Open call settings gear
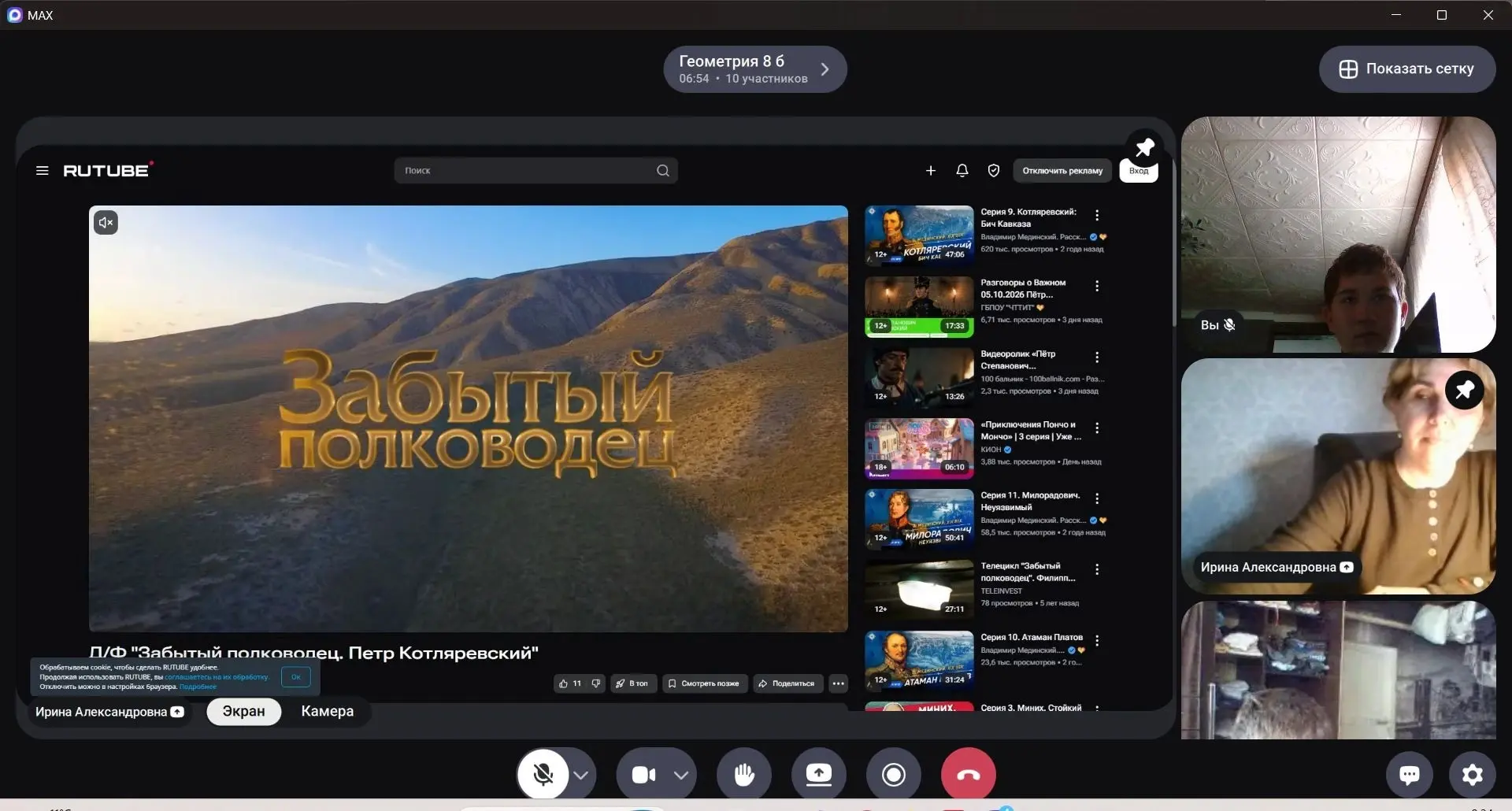 point(1473,775)
